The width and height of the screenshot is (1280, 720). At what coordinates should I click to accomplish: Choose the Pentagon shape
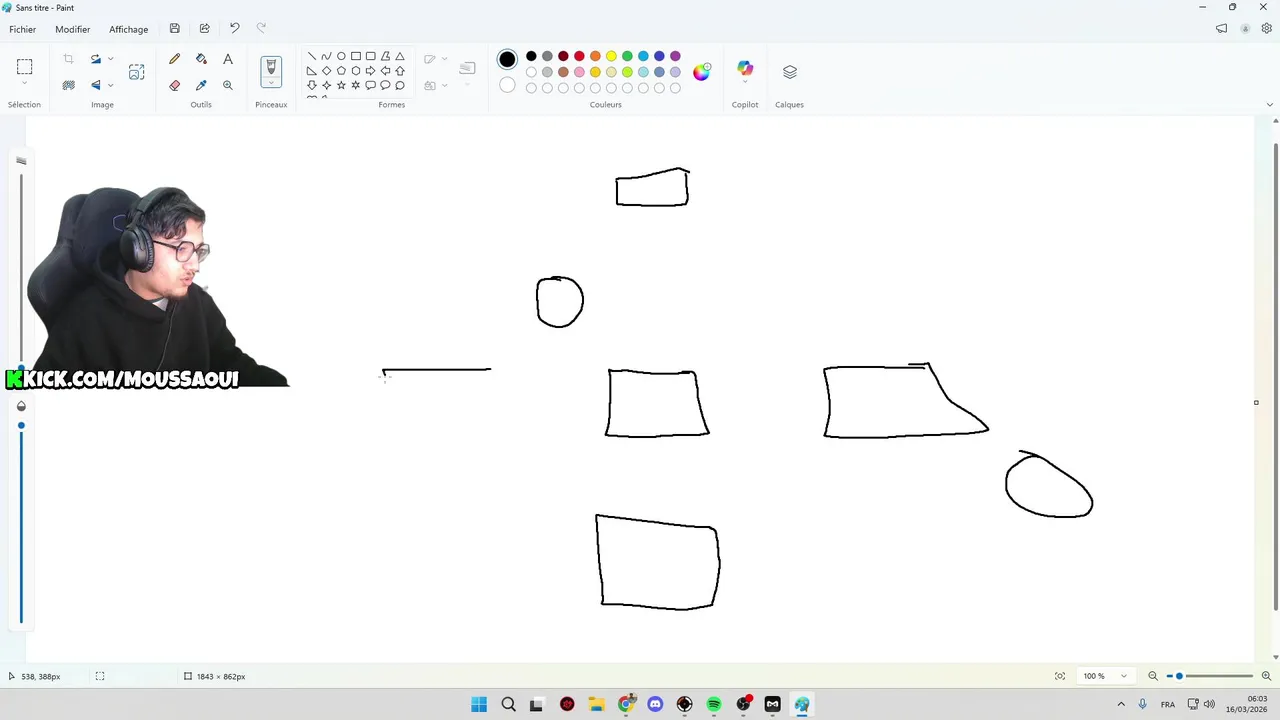[341, 71]
